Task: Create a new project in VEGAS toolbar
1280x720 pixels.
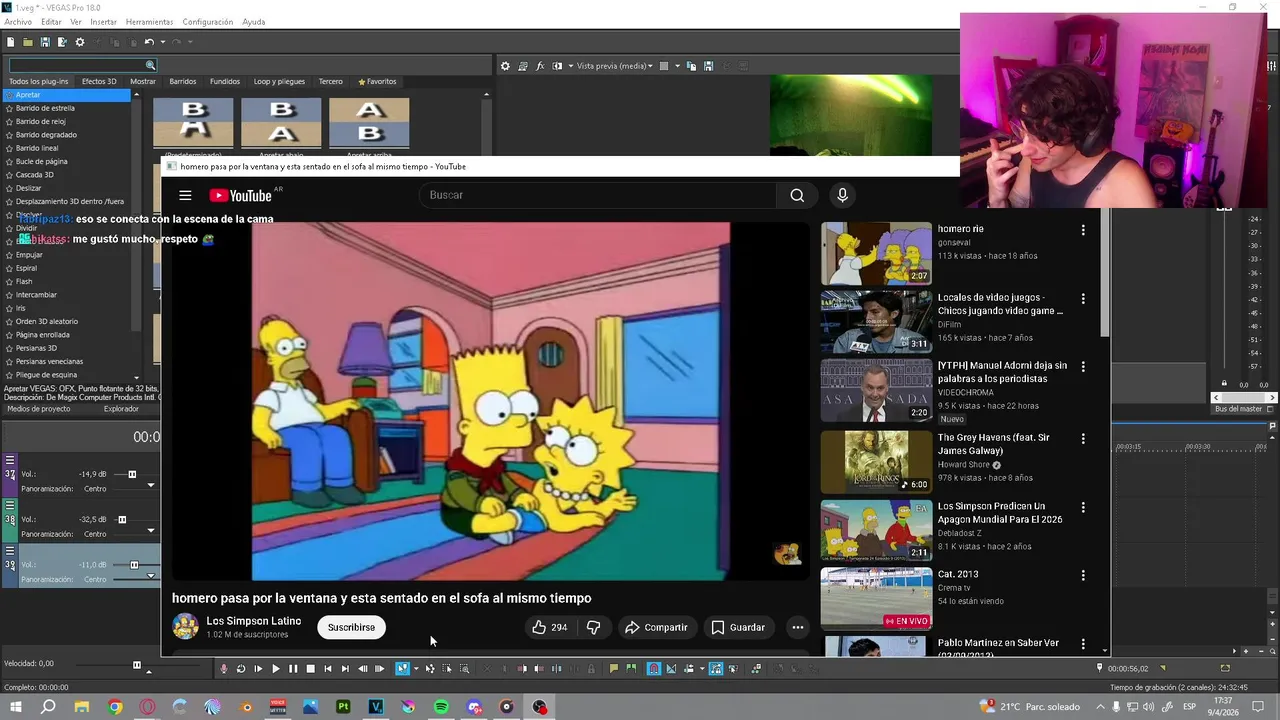Action: coord(10,42)
